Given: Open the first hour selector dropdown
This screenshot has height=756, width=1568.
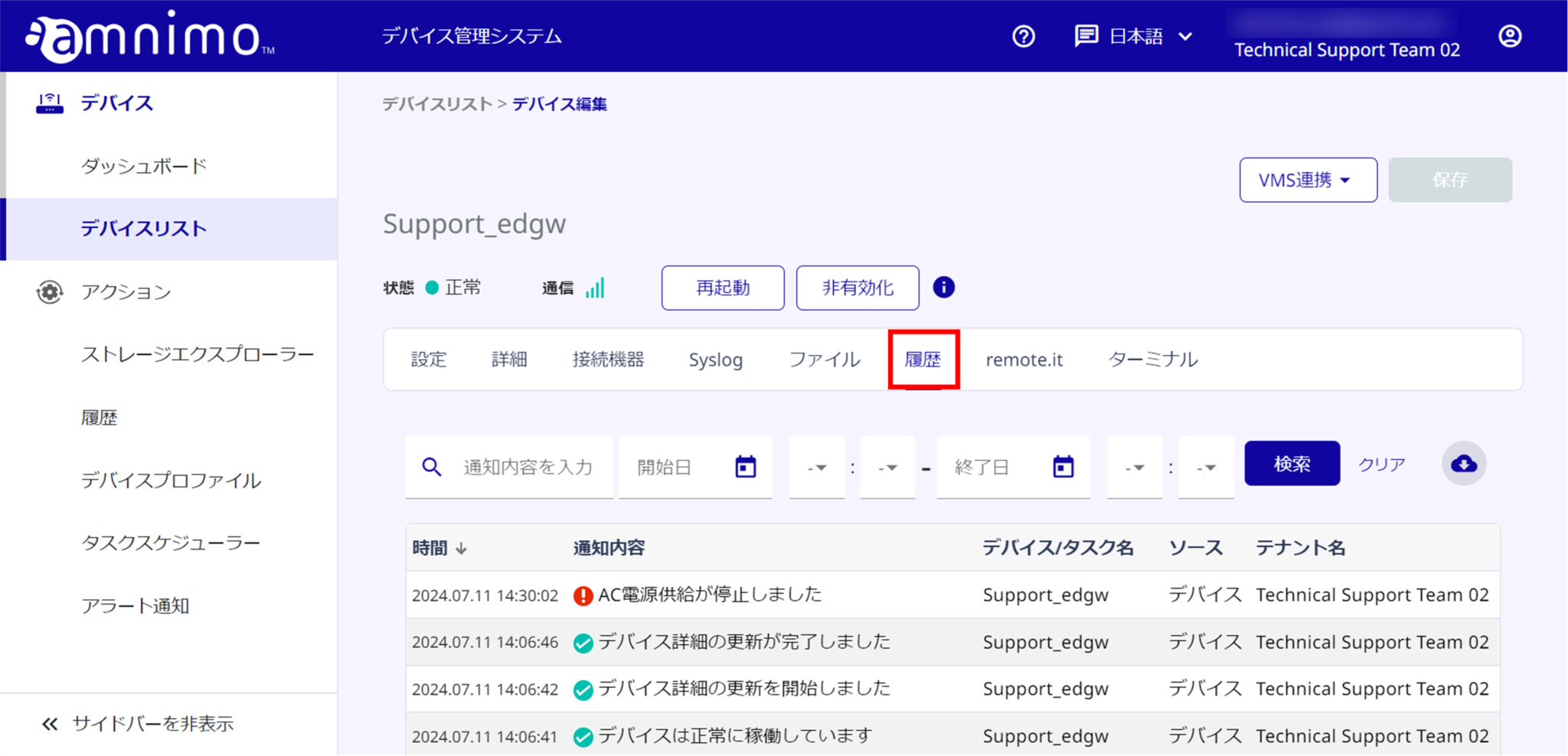Looking at the screenshot, I should [817, 468].
